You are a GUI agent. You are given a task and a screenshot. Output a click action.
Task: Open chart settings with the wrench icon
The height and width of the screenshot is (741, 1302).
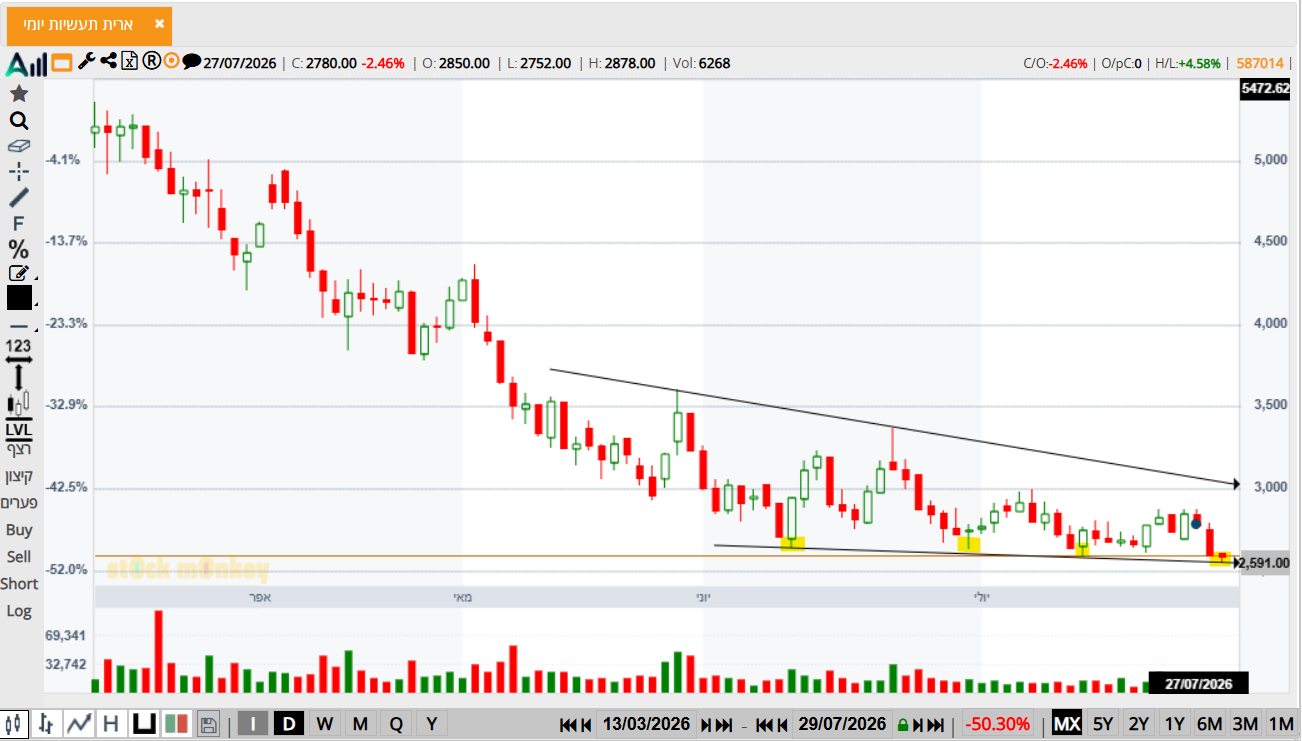click(x=87, y=61)
